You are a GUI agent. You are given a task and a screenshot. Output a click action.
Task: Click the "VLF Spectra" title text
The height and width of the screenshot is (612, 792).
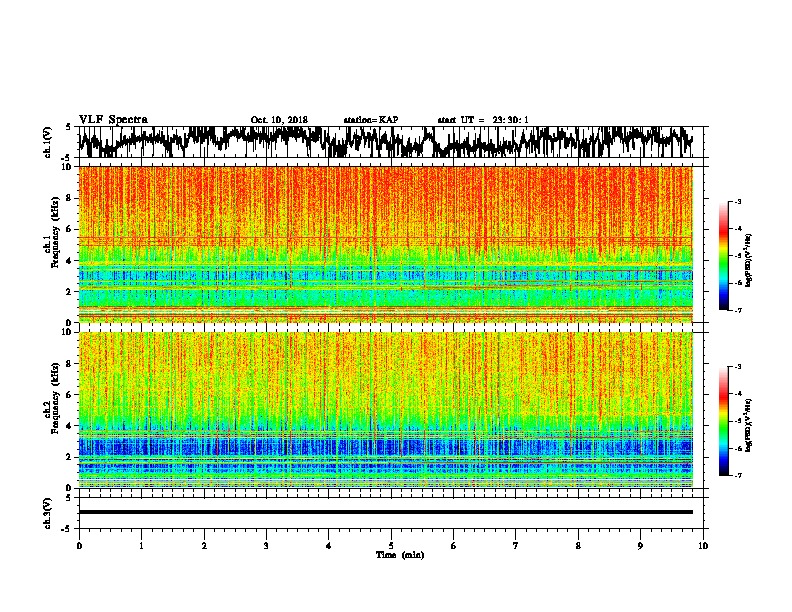tap(113, 120)
